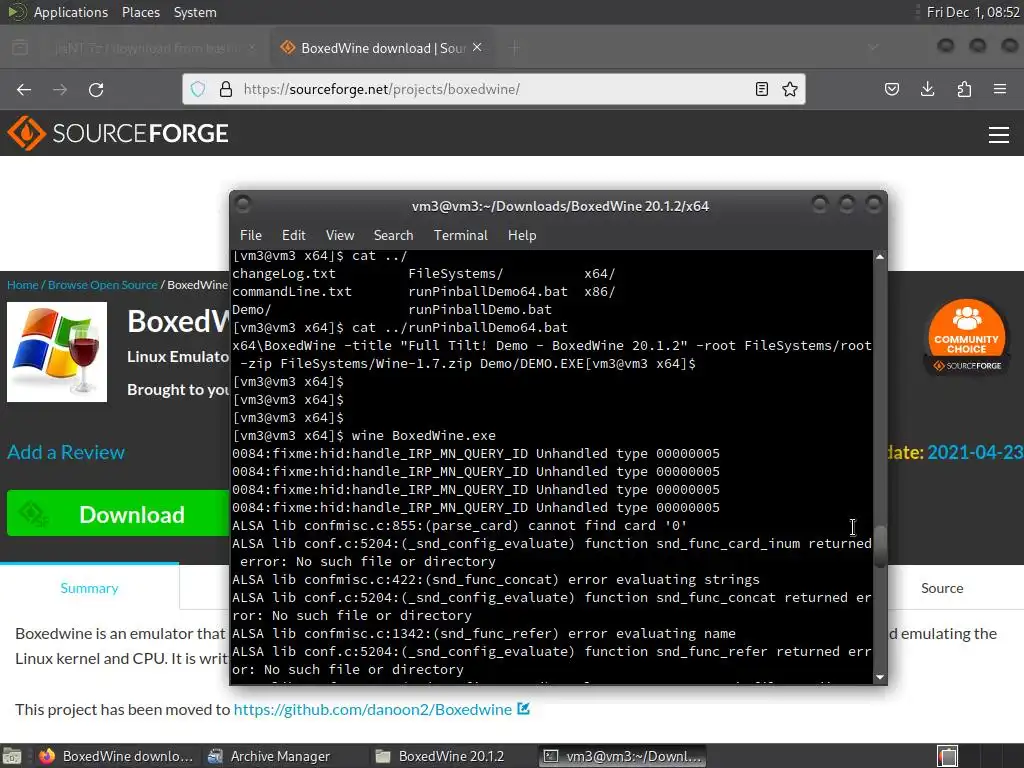Image resolution: width=1024 pixels, height=768 pixels.
Task: Click the clock in the top panel
Action: point(973,12)
